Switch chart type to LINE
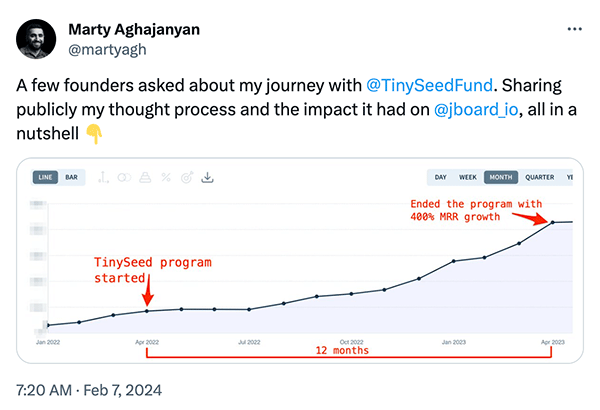Screen dimensions: 600x410 45,177
